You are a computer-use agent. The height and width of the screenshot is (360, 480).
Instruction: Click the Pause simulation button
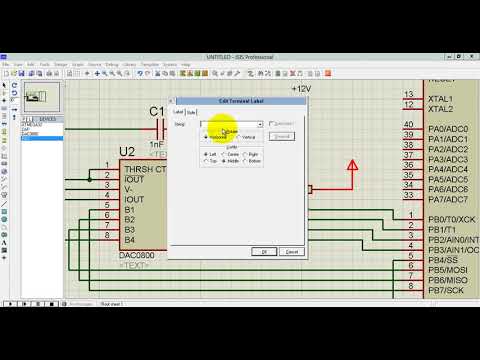click(x=38, y=304)
